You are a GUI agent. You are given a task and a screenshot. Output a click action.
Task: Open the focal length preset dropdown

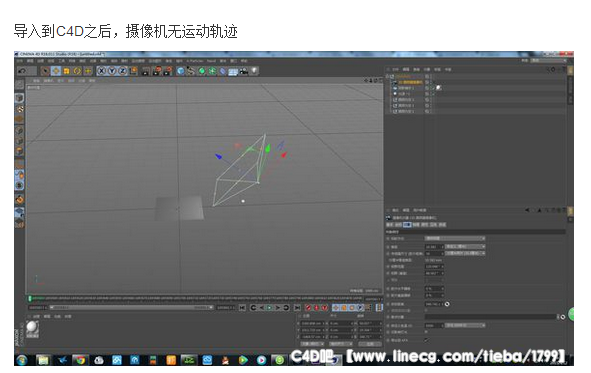[x=465, y=247]
